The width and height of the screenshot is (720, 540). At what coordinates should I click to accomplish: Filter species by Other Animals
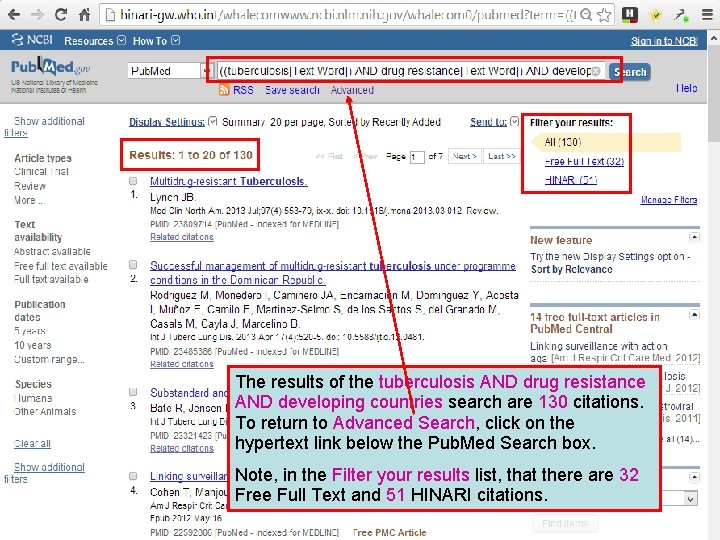point(45,411)
